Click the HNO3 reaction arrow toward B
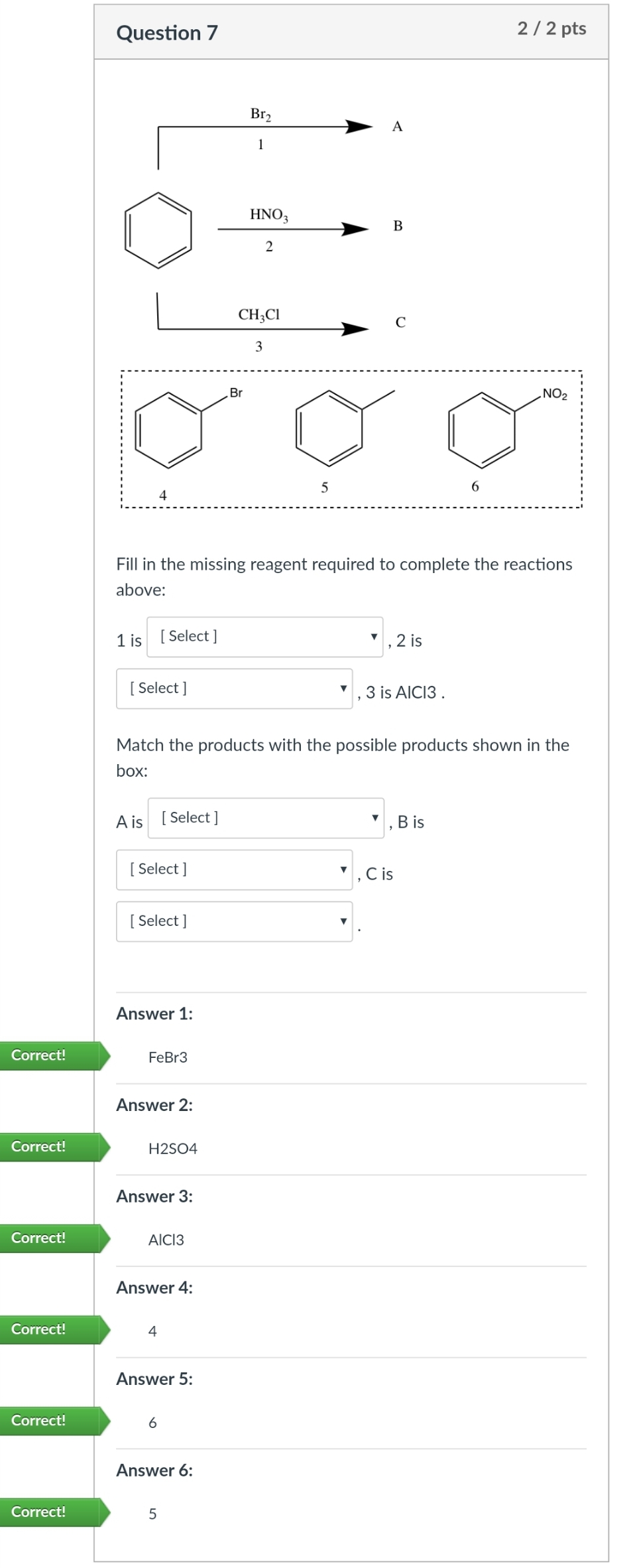The image size is (633, 1568). (x=292, y=229)
